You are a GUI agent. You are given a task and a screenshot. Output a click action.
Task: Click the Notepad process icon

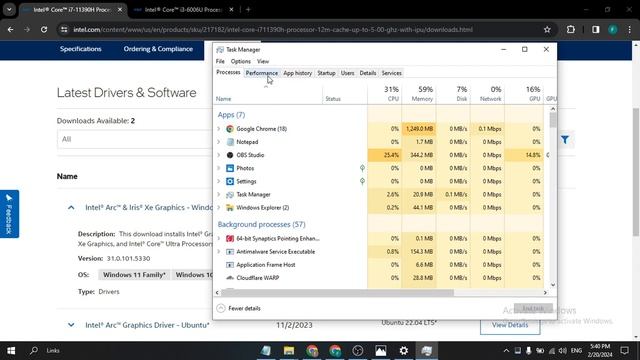coord(230,142)
